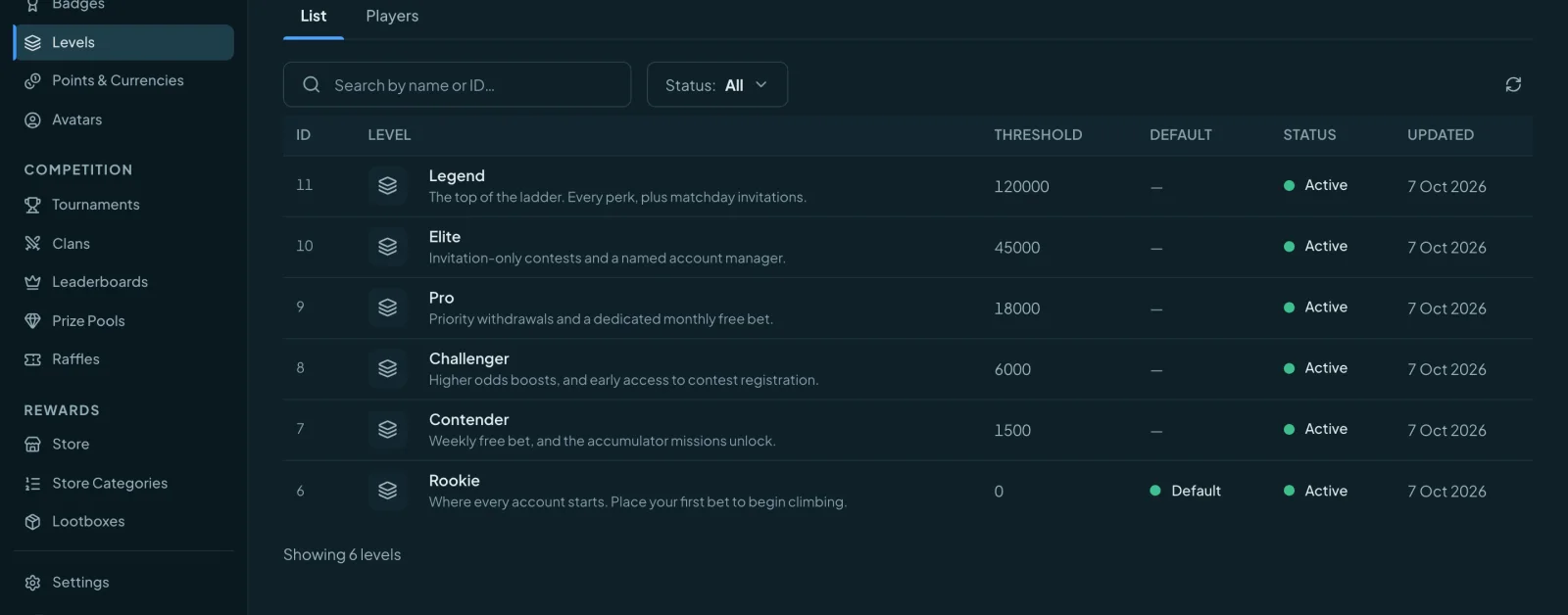
Task: Open the Elite level
Action: 907,247
